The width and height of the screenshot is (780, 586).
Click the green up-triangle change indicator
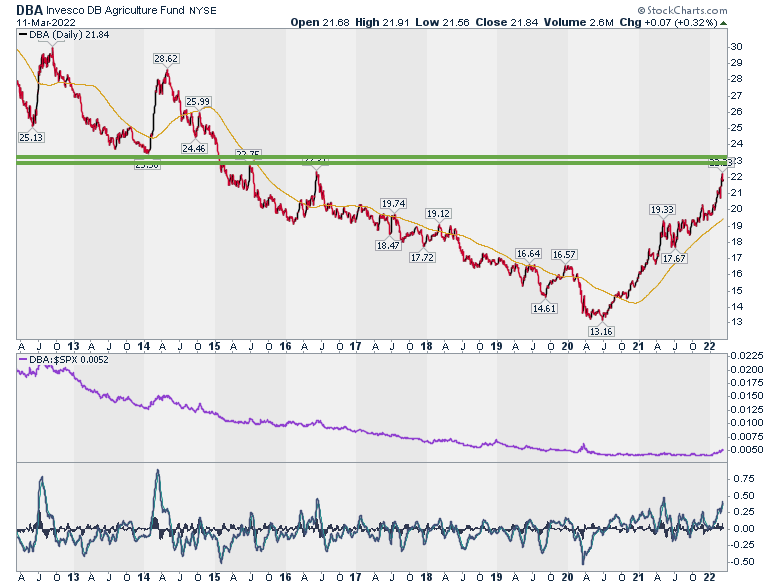723,23
